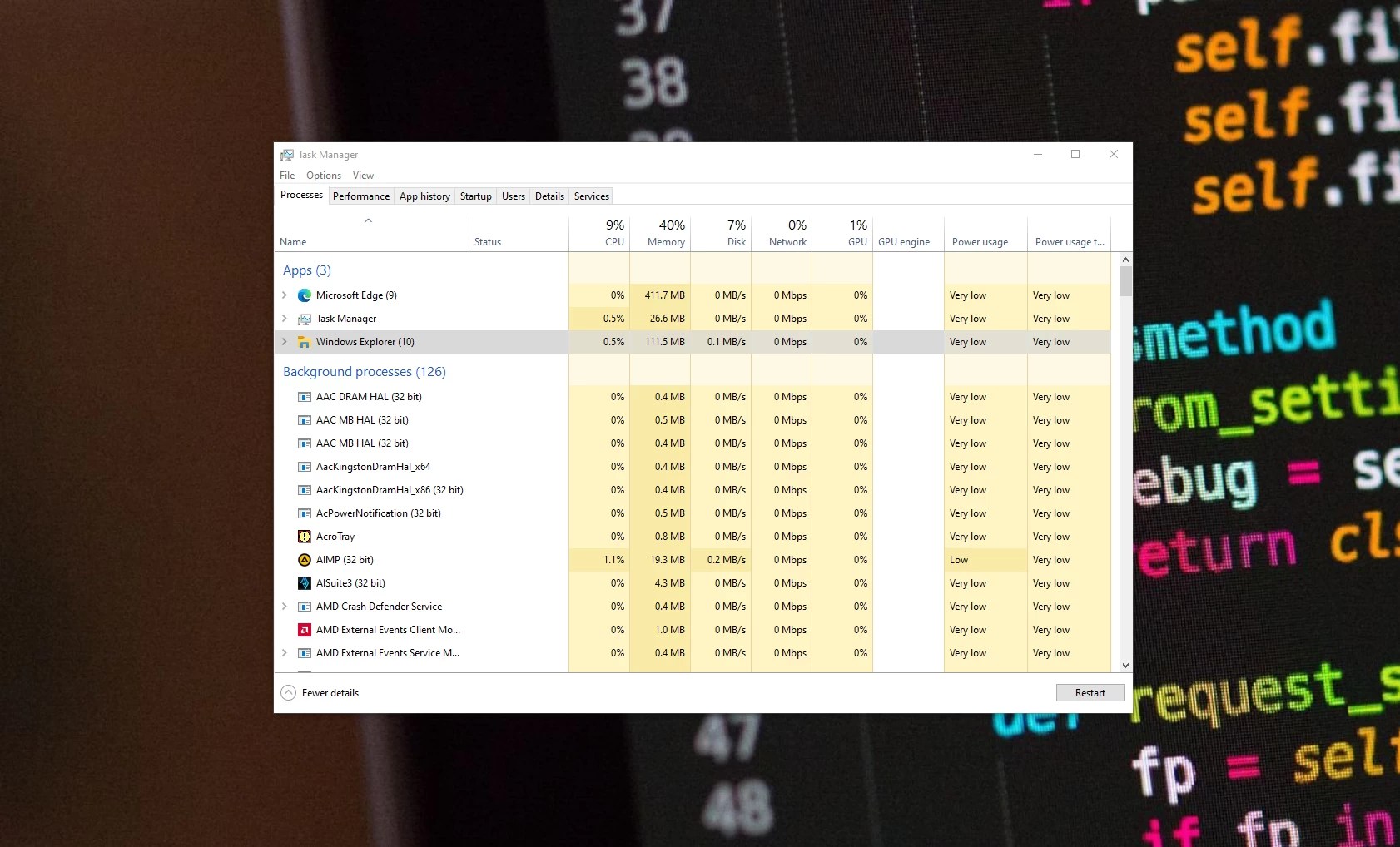
Task: Switch to the Performance tab
Action: 361,196
